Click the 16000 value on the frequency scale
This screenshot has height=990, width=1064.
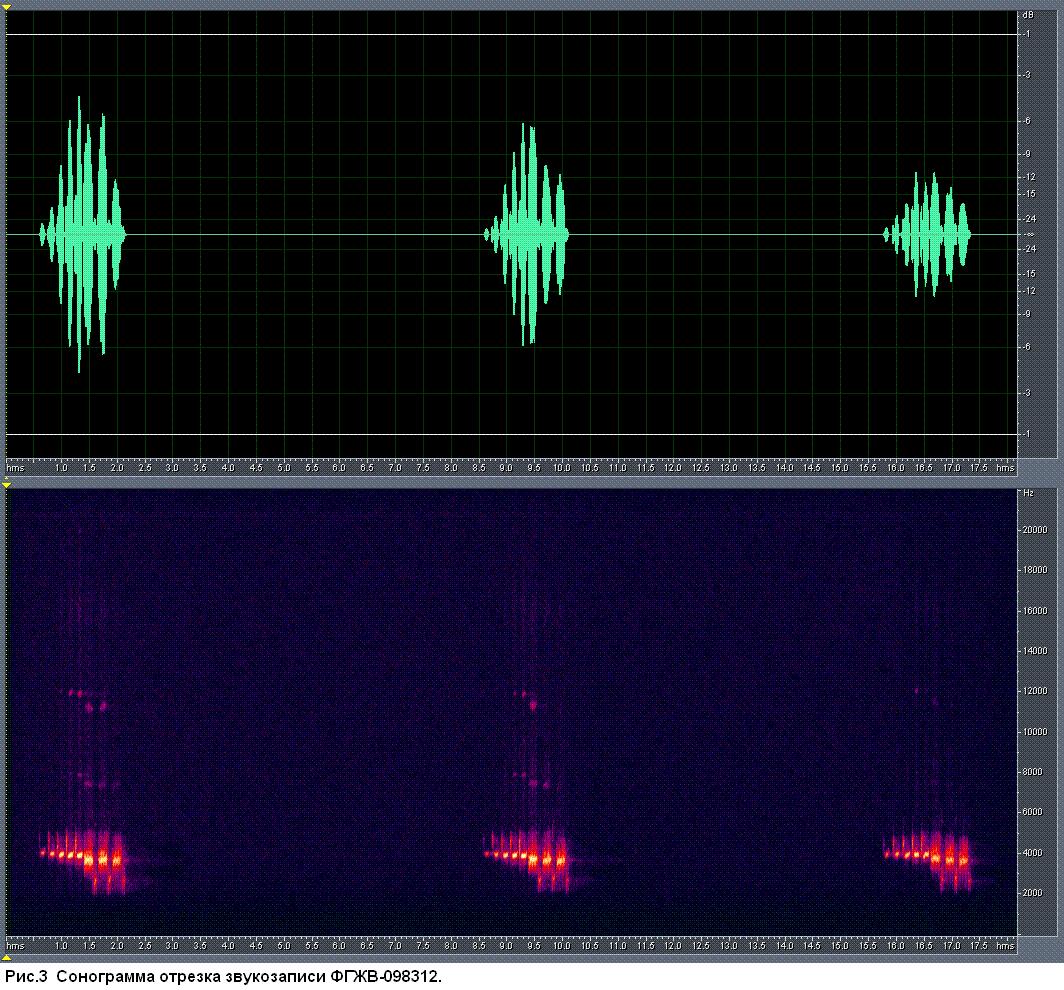[1035, 611]
